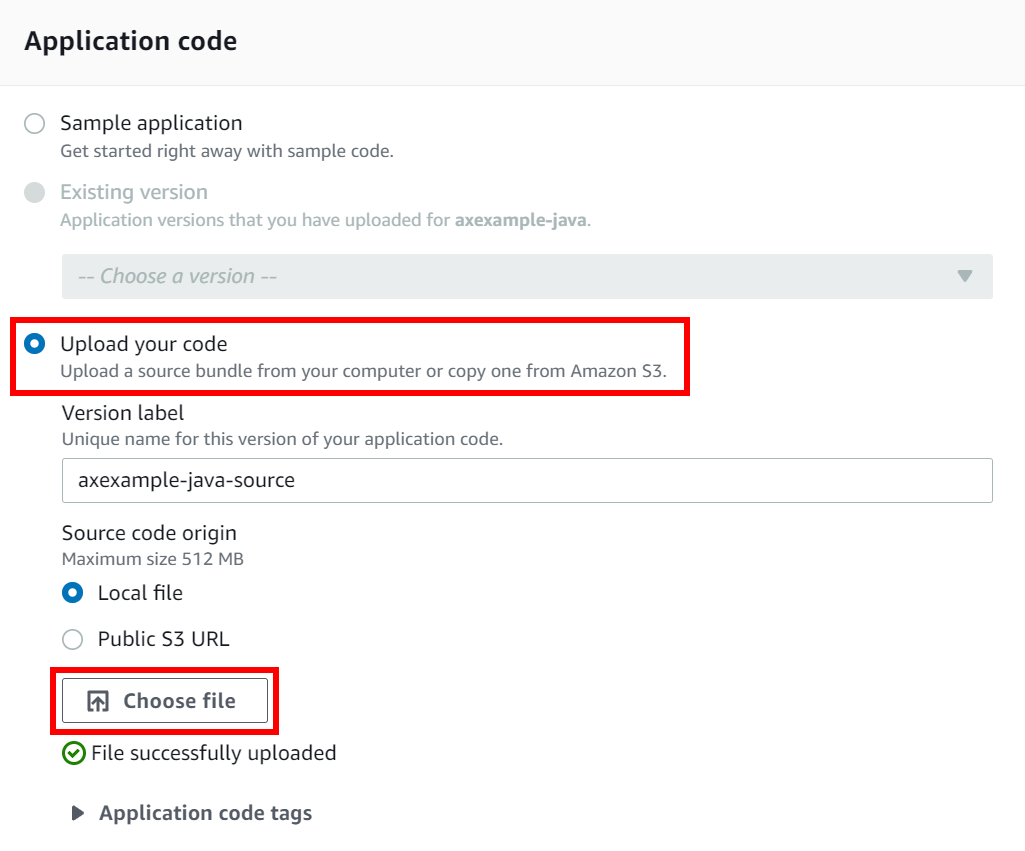Click the Application code tags disclosure triangle
The image size is (1025, 851).
(x=78, y=813)
